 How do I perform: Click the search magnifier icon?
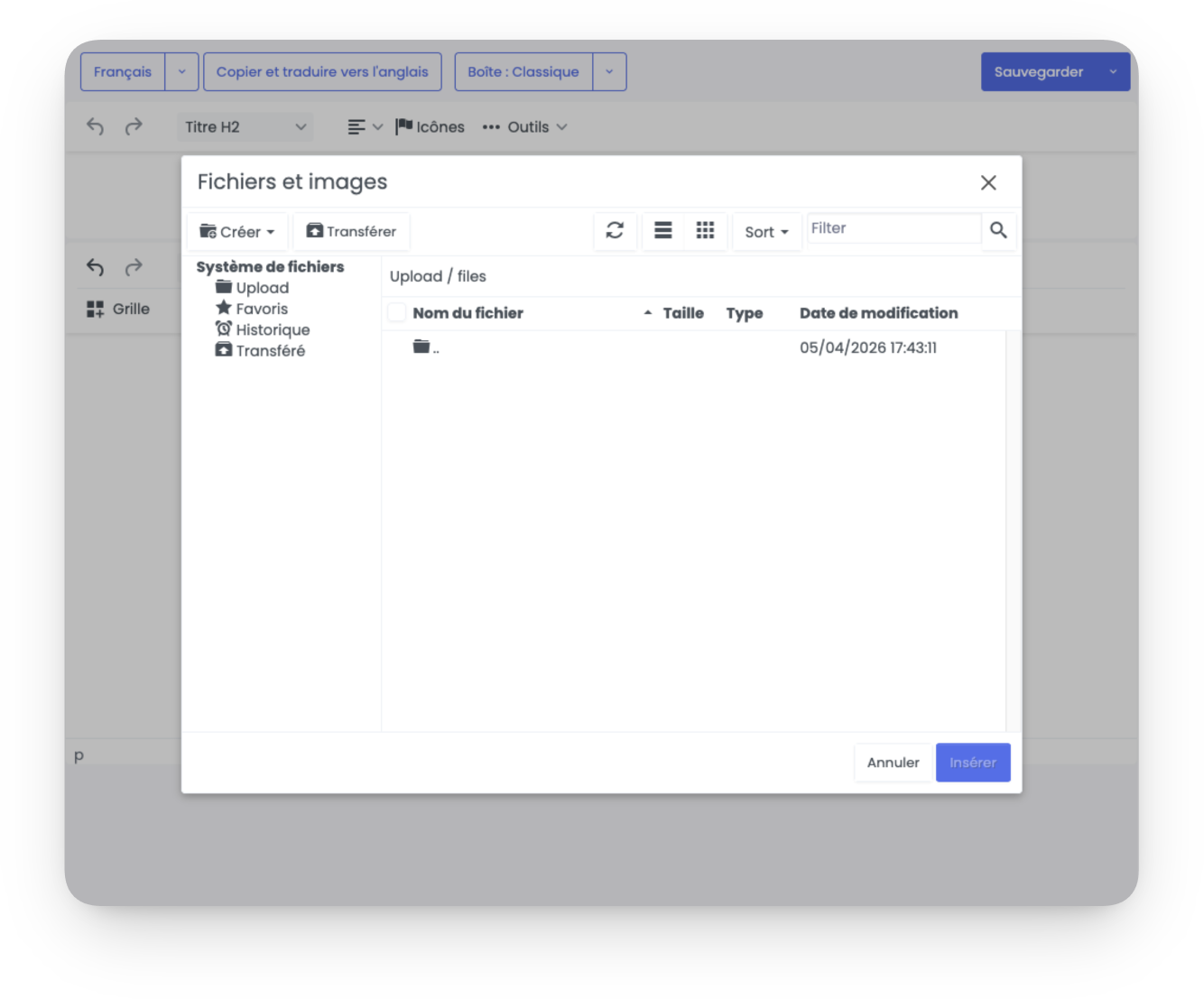pos(998,230)
